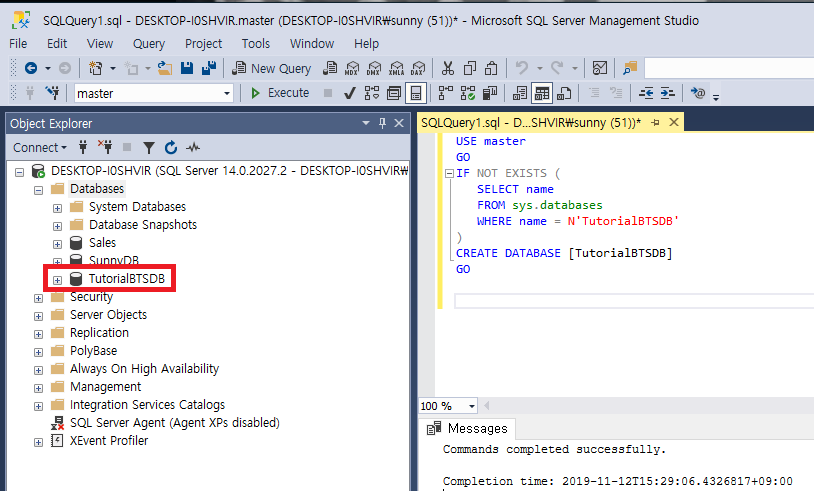Click the Execute button
Image resolution: width=814 pixels, height=491 pixels.
pyautogui.click(x=280, y=93)
